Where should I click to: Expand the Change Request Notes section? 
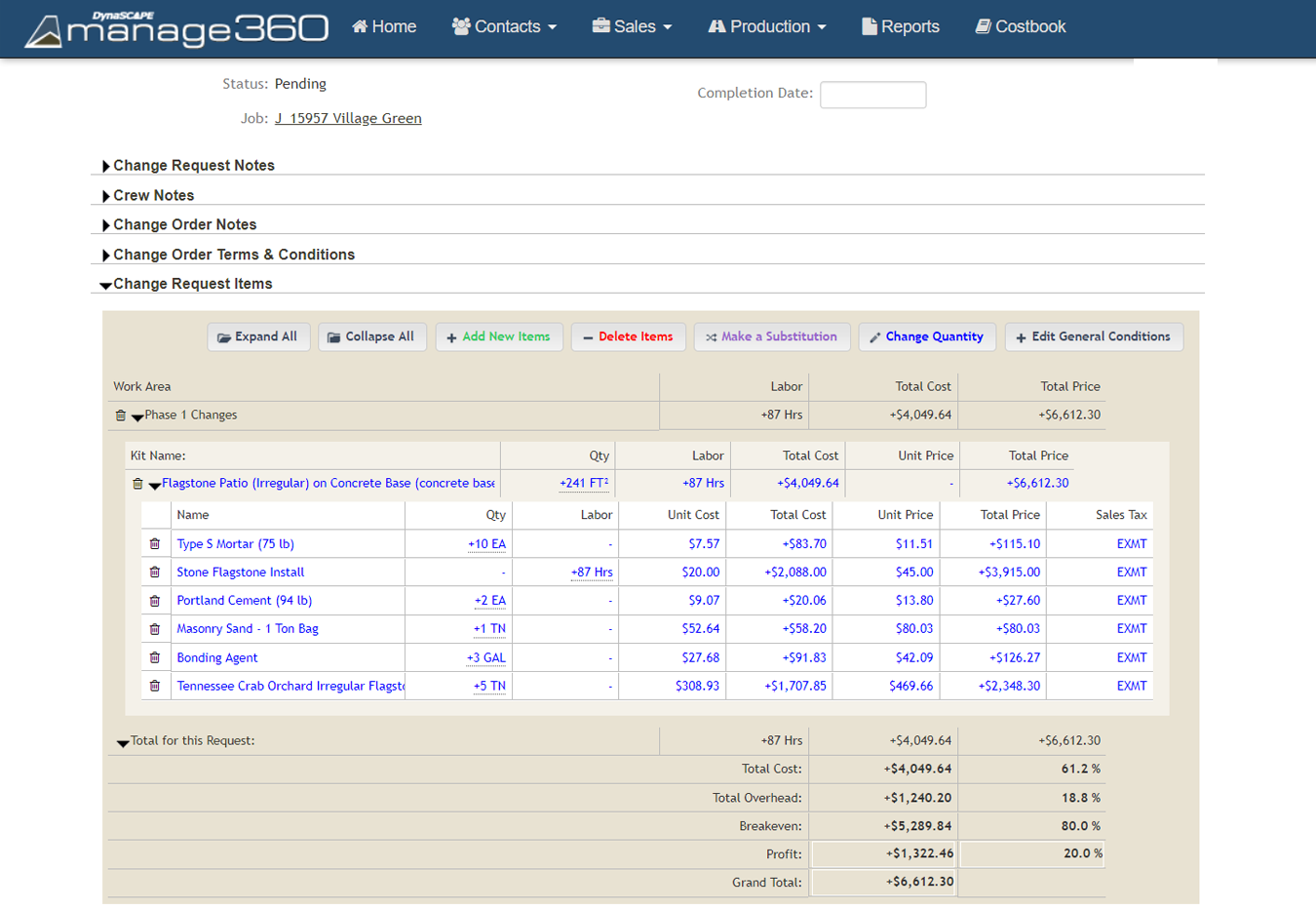point(193,166)
